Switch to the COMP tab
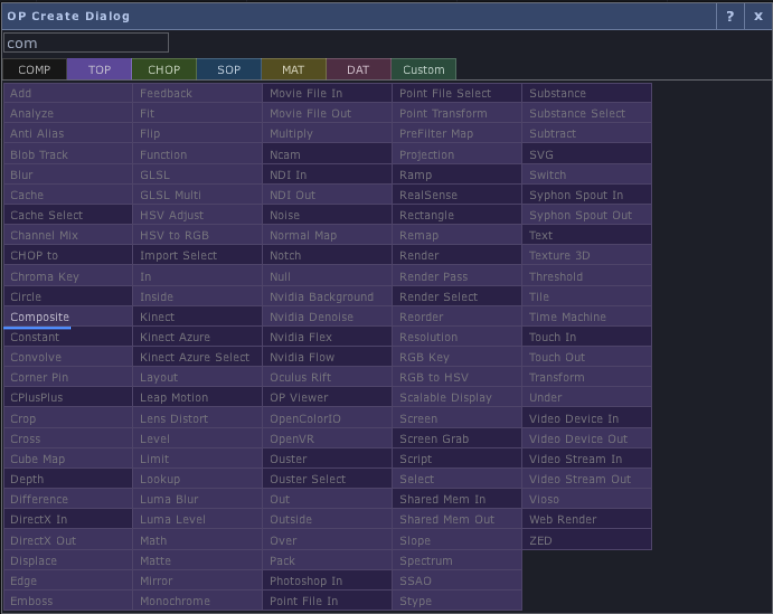The height and width of the screenshot is (614, 773). click(35, 70)
